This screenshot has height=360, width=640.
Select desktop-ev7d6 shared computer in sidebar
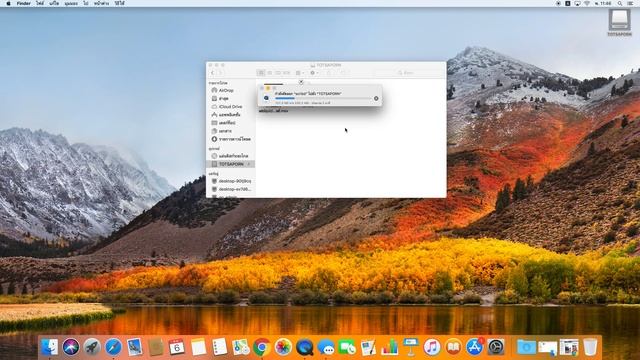[x=231, y=189]
